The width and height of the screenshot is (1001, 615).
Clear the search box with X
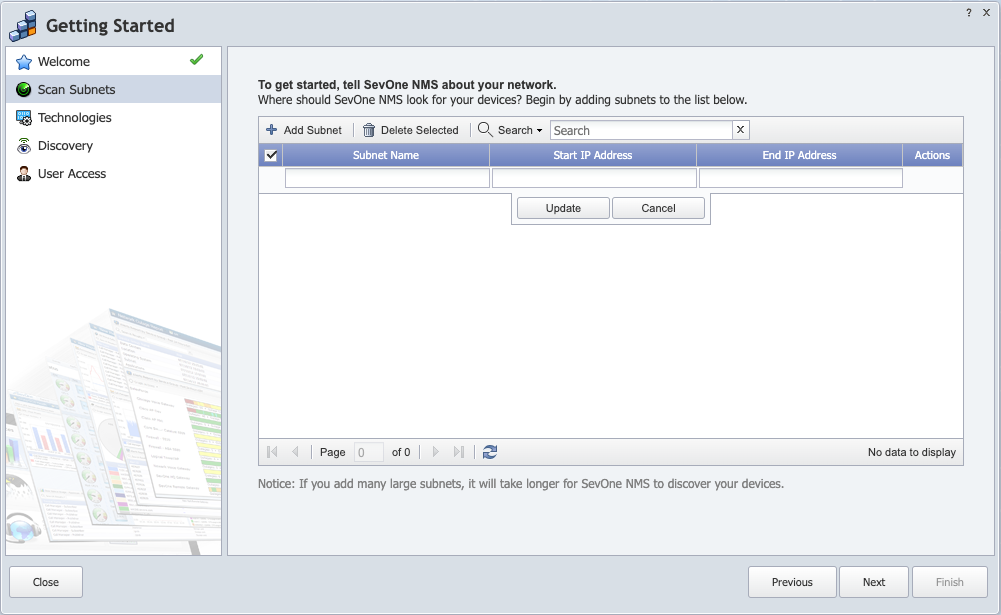[x=741, y=130]
